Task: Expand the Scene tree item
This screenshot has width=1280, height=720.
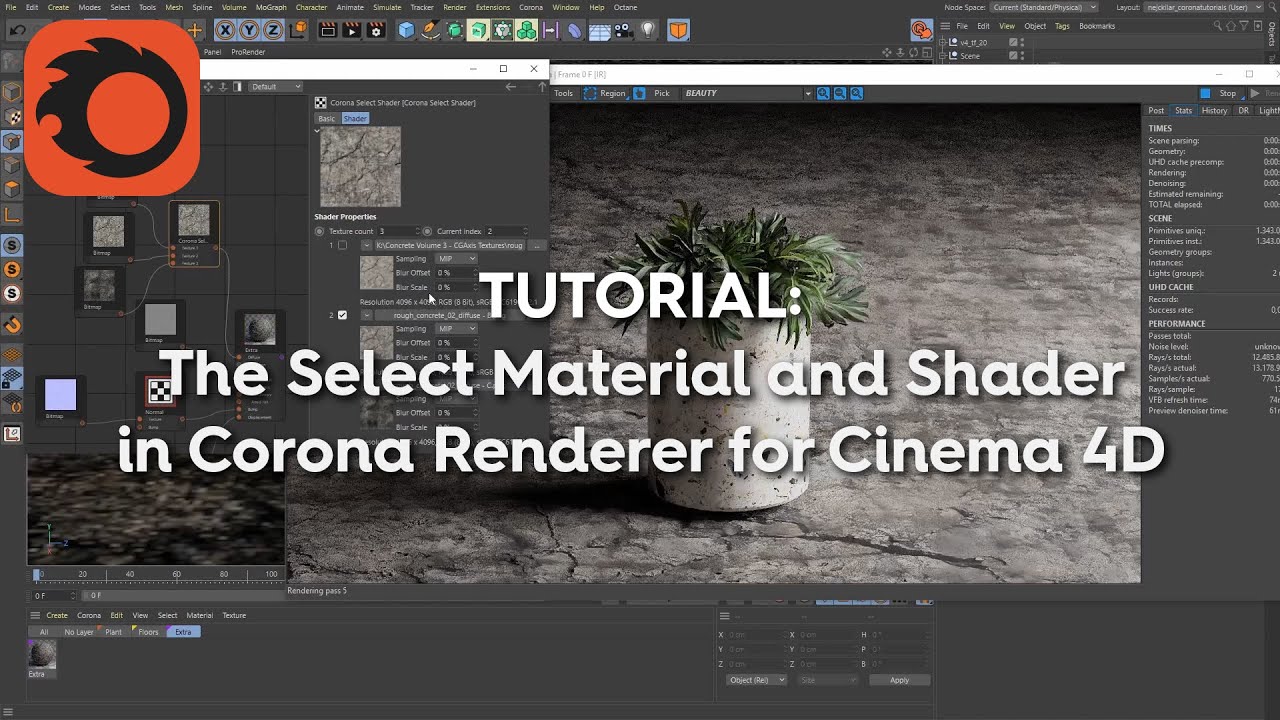Action: click(x=942, y=56)
